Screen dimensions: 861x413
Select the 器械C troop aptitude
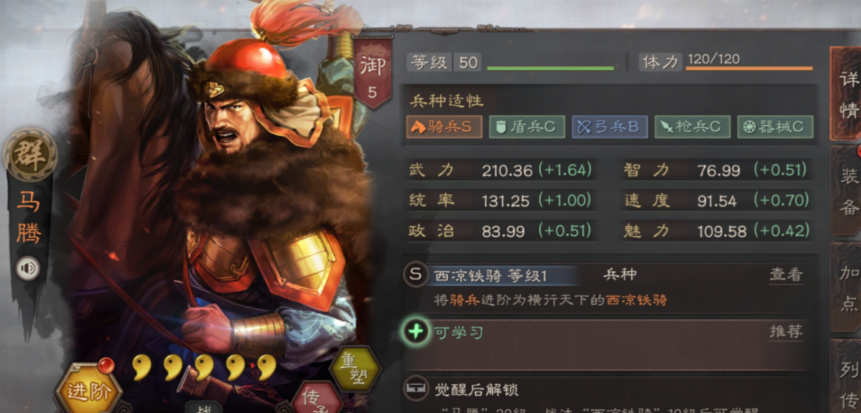(775, 127)
